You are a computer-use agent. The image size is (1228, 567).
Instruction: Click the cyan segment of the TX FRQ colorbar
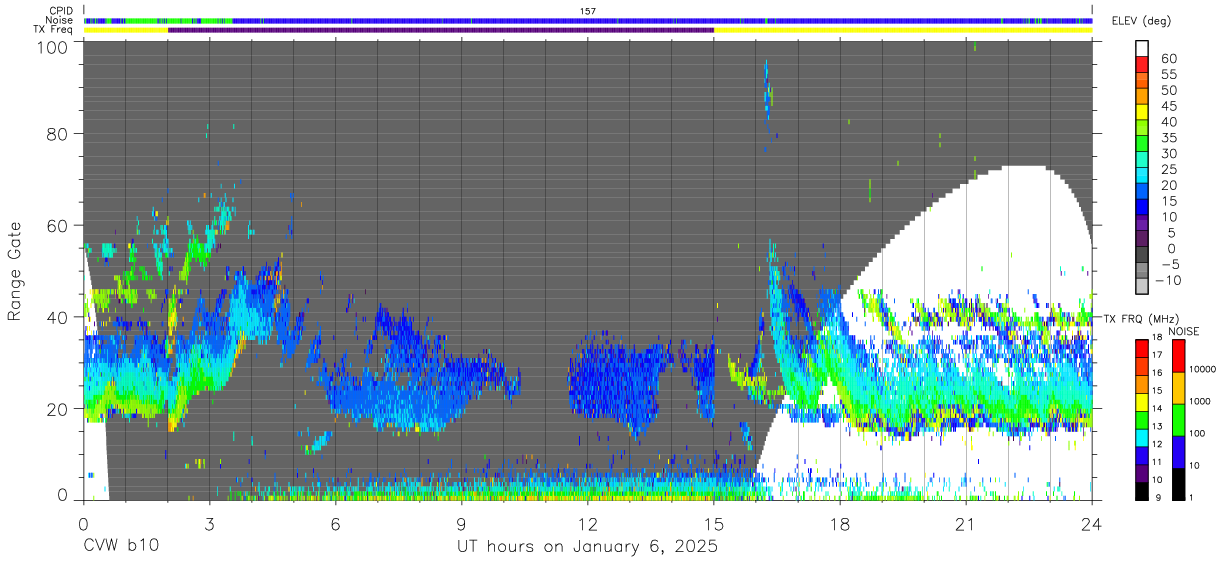coord(1144,436)
